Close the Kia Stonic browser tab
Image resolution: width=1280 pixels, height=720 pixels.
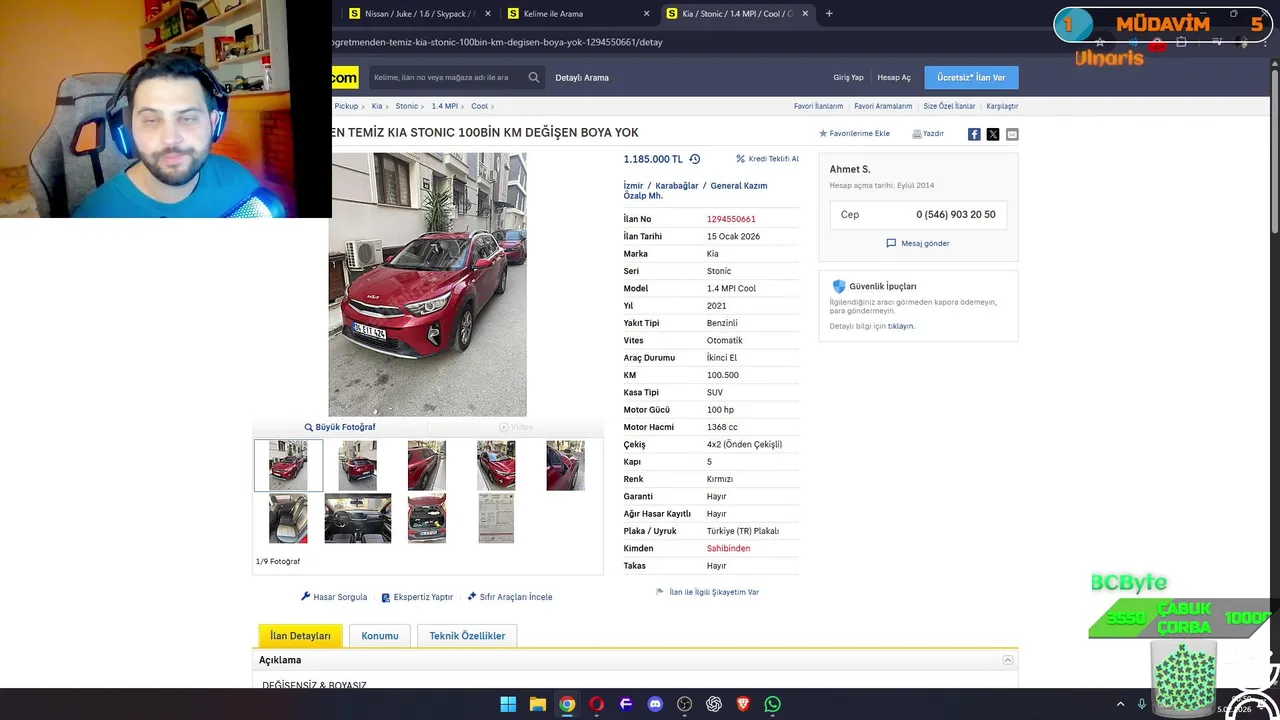(x=805, y=14)
